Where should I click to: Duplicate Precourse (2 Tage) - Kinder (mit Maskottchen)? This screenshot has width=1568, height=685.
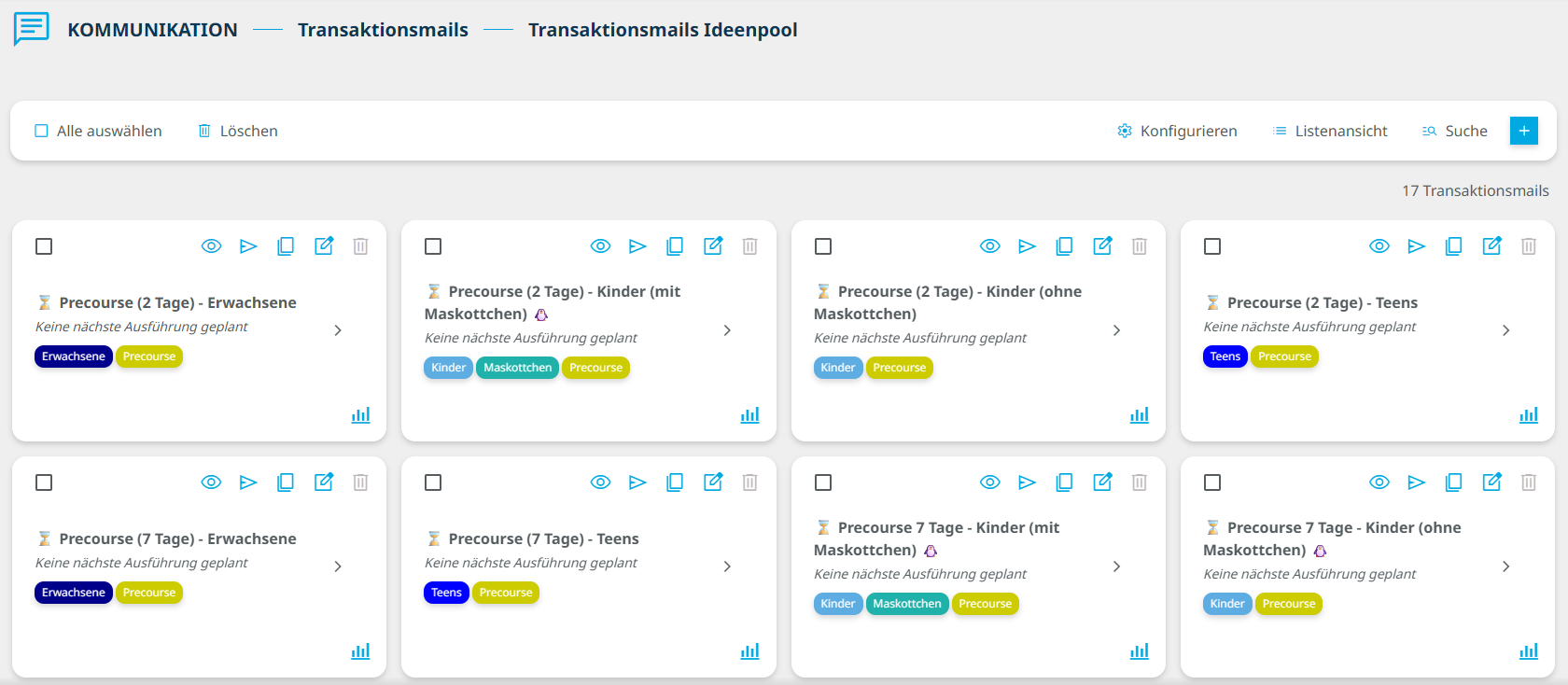pyautogui.click(x=675, y=246)
